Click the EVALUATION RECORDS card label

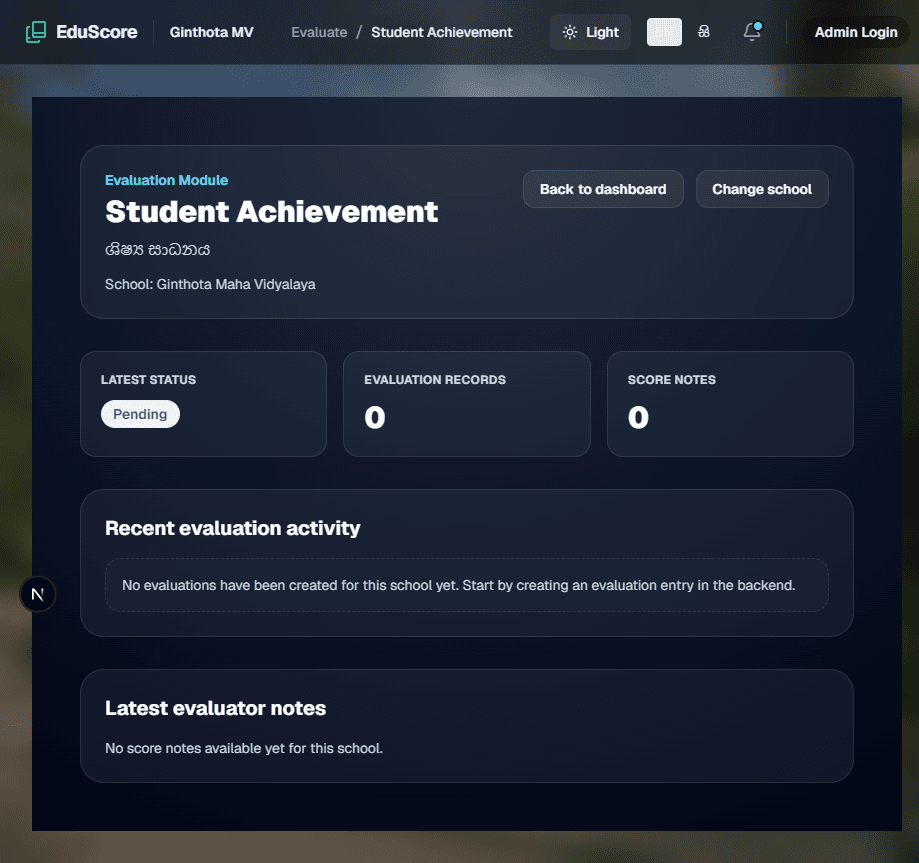435,380
